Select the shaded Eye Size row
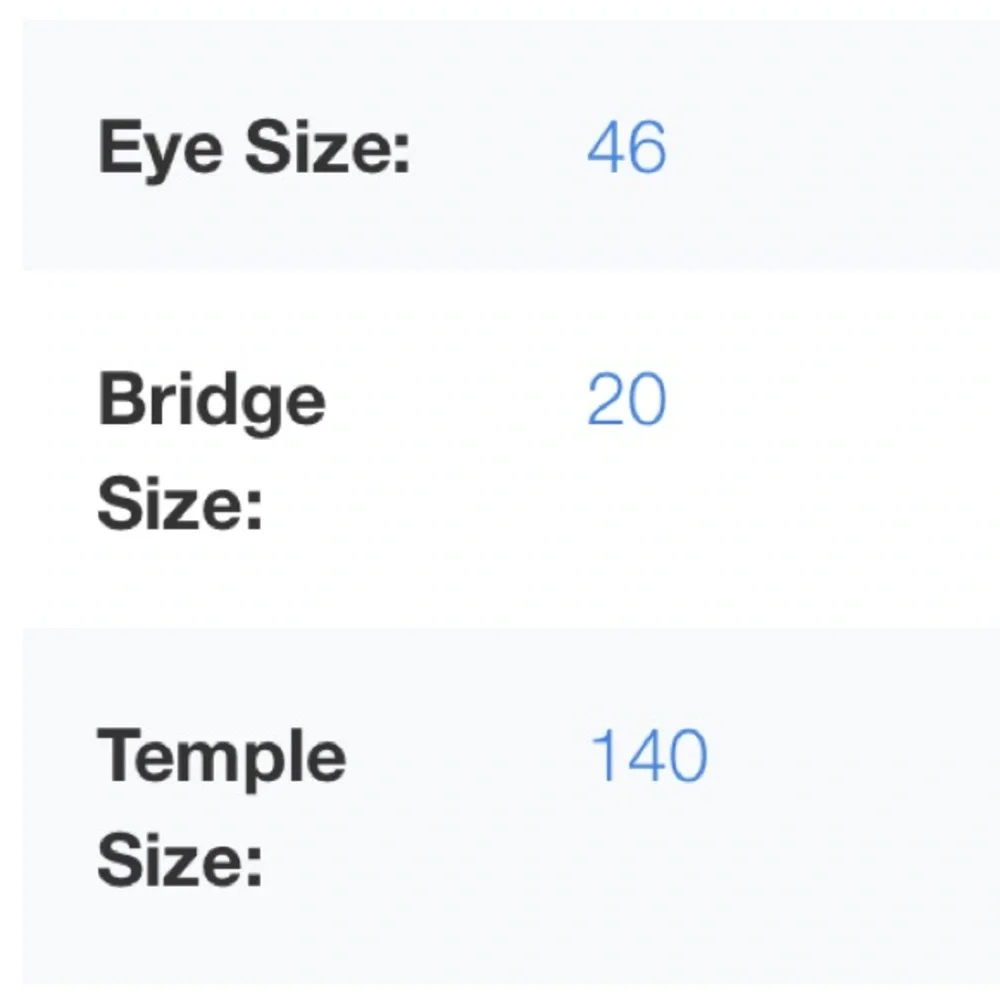This screenshot has width=1000, height=1000. point(511,145)
